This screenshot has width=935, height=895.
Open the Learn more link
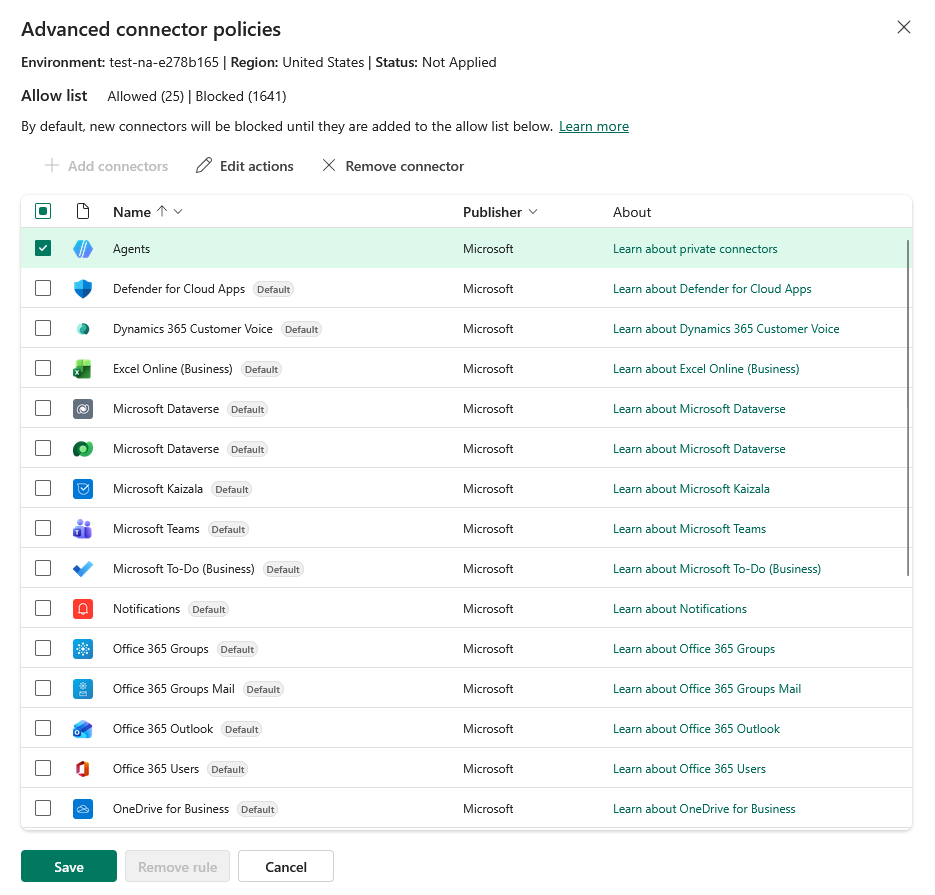coord(594,126)
